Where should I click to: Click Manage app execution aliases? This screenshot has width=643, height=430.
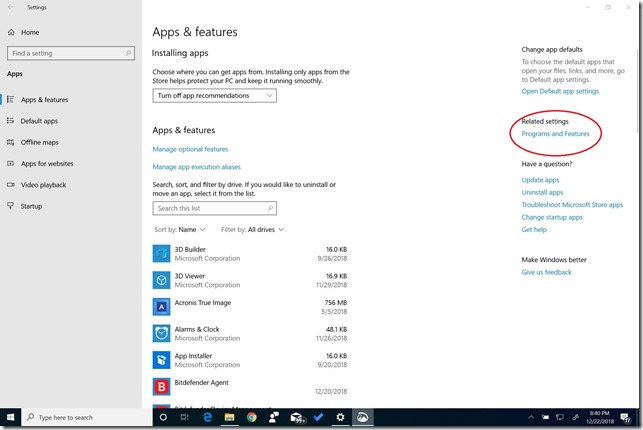pos(196,167)
